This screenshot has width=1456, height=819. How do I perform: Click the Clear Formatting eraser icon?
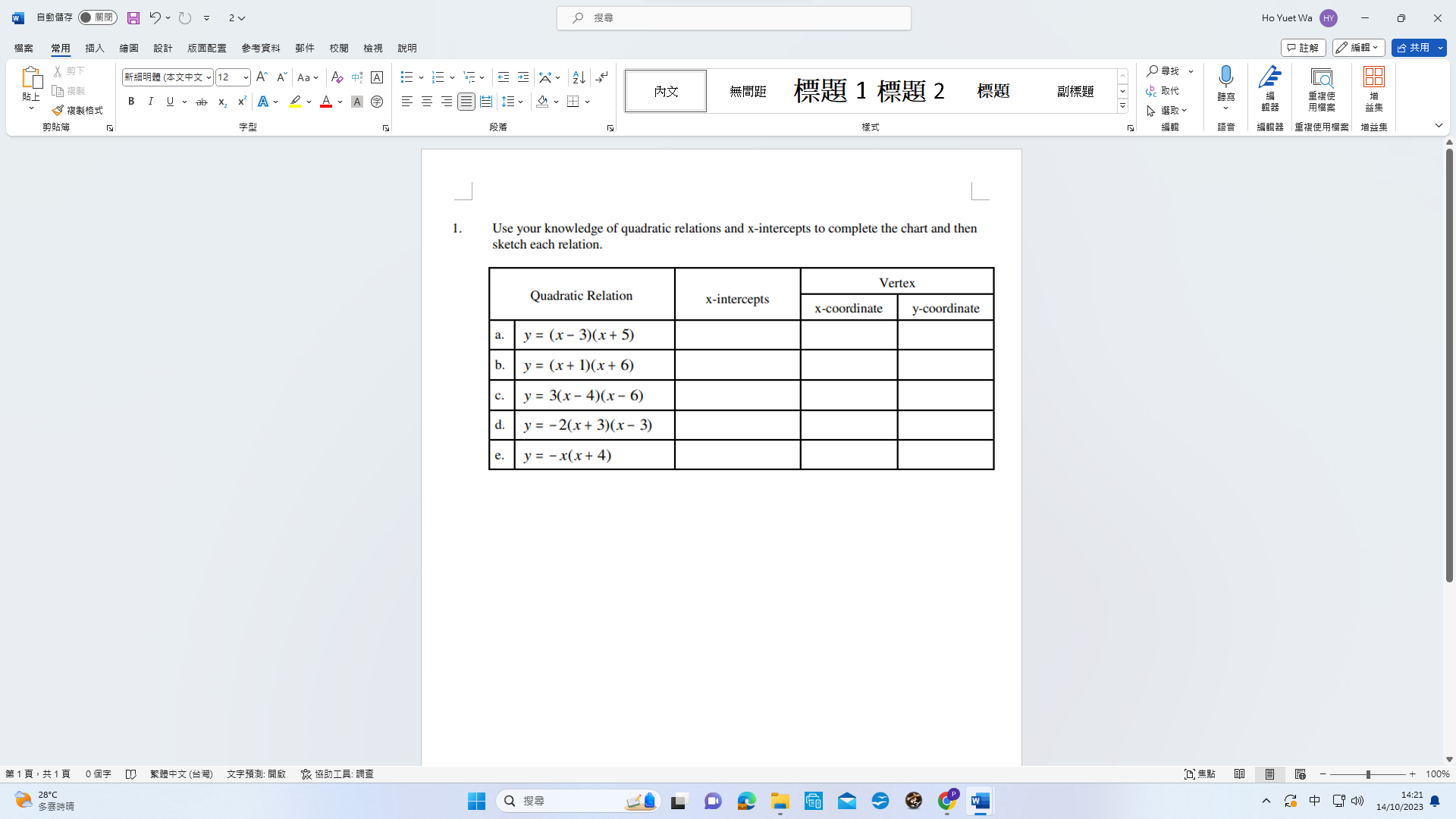pos(337,77)
